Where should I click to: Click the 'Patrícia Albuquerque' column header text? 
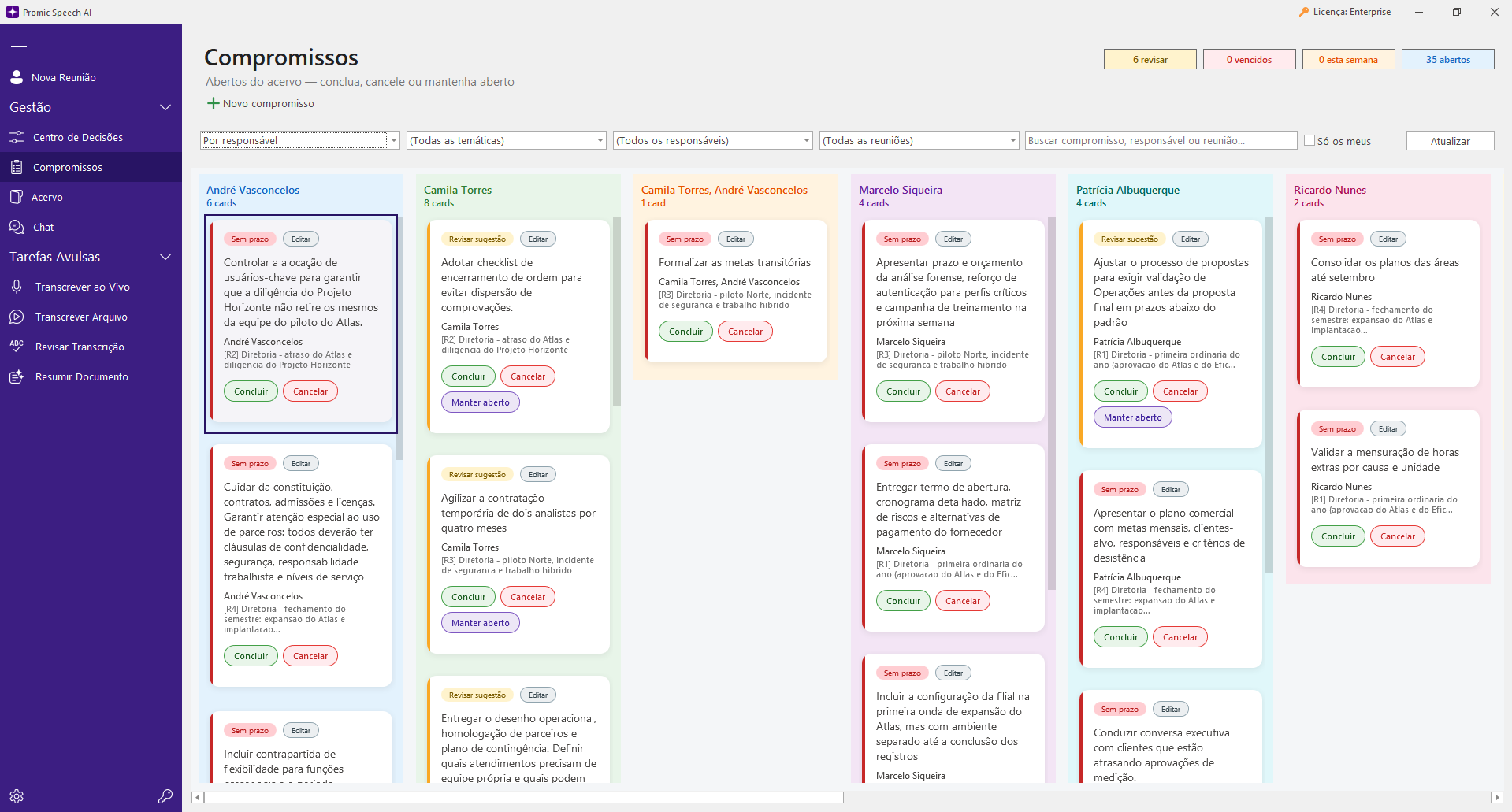pyautogui.click(x=1127, y=190)
